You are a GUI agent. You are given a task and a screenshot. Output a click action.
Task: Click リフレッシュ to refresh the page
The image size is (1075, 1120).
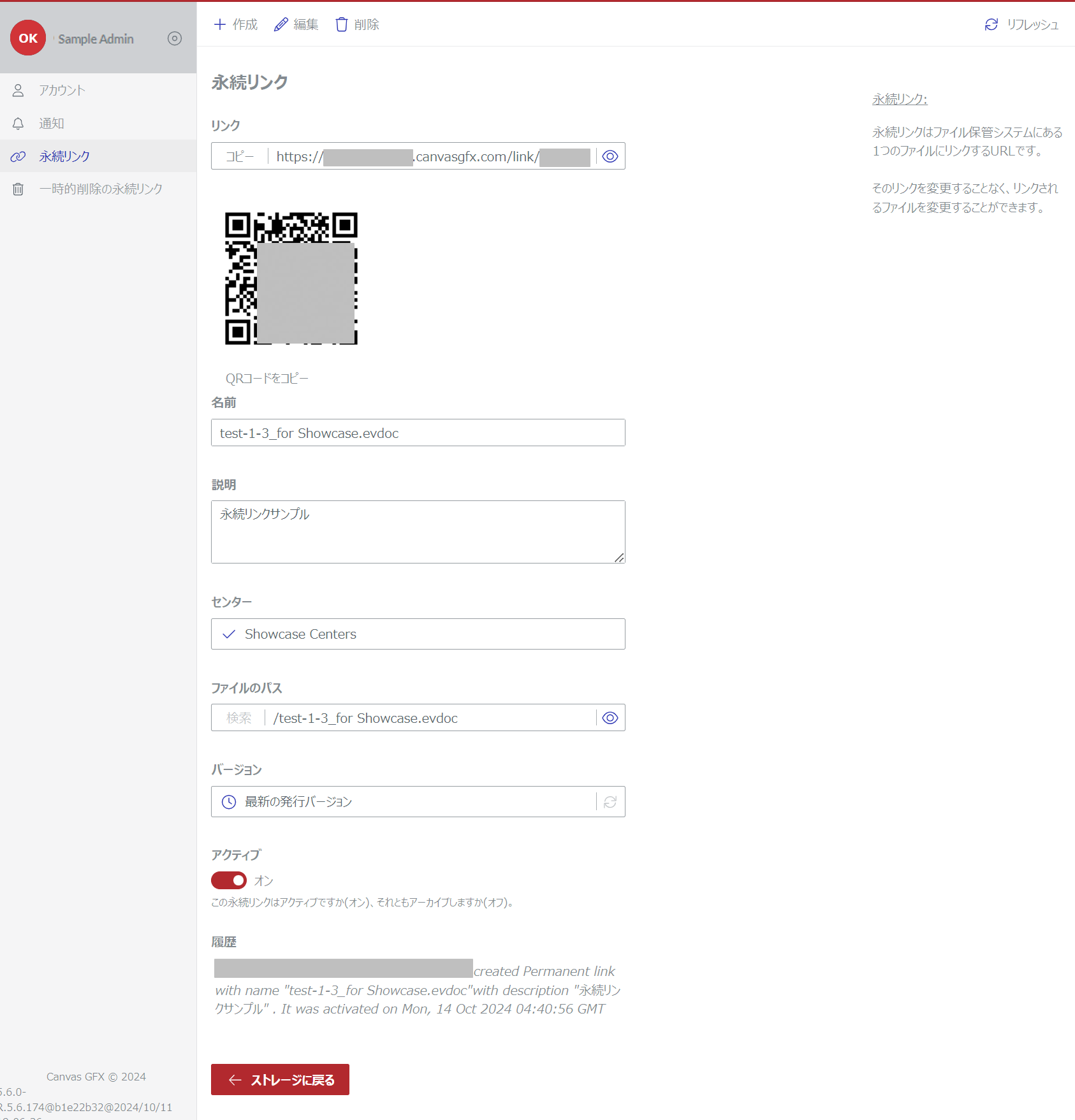point(1021,24)
